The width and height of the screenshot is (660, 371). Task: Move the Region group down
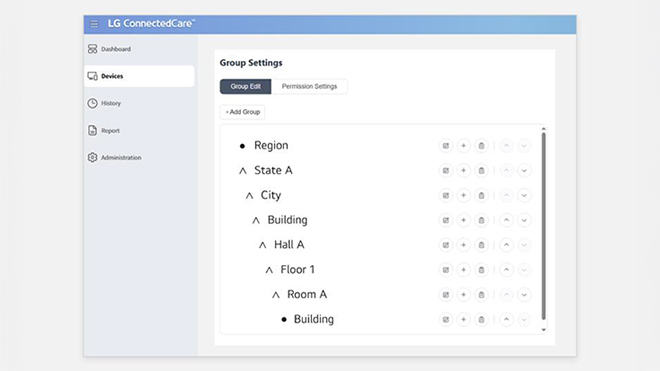524,146
